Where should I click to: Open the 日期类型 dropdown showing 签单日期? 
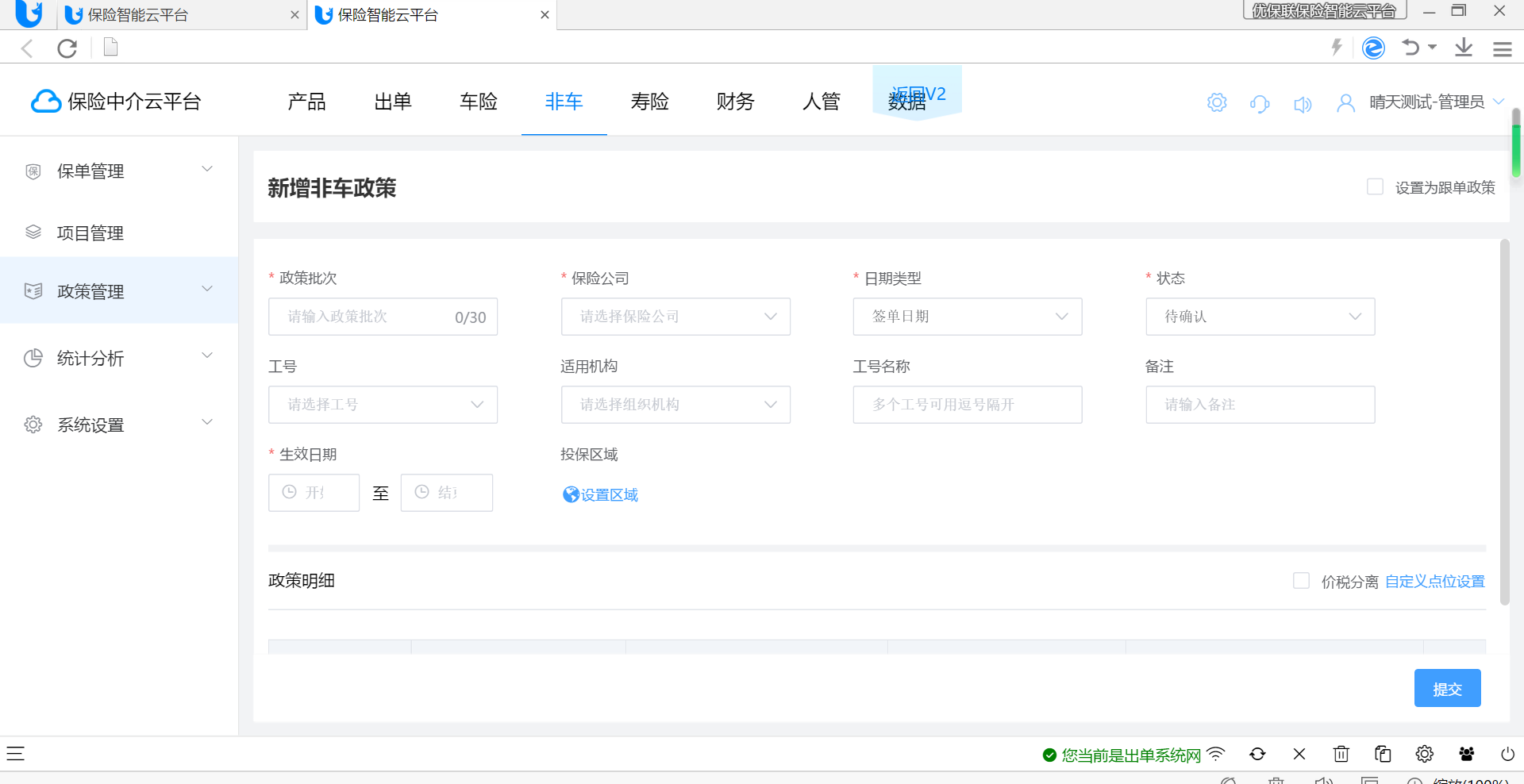click(x=968, y=317)
